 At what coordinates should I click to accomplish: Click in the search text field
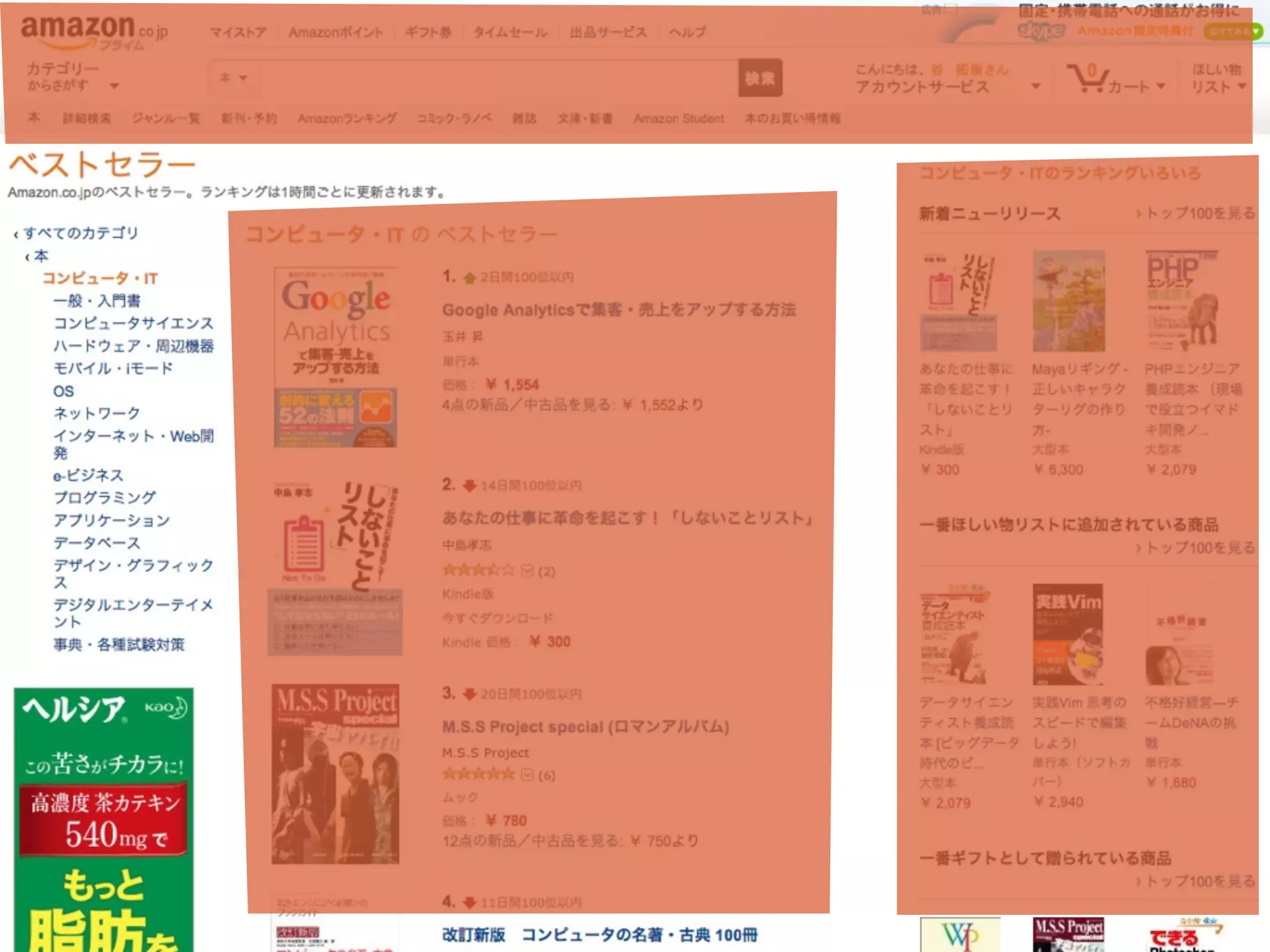[x=498, y=78]
